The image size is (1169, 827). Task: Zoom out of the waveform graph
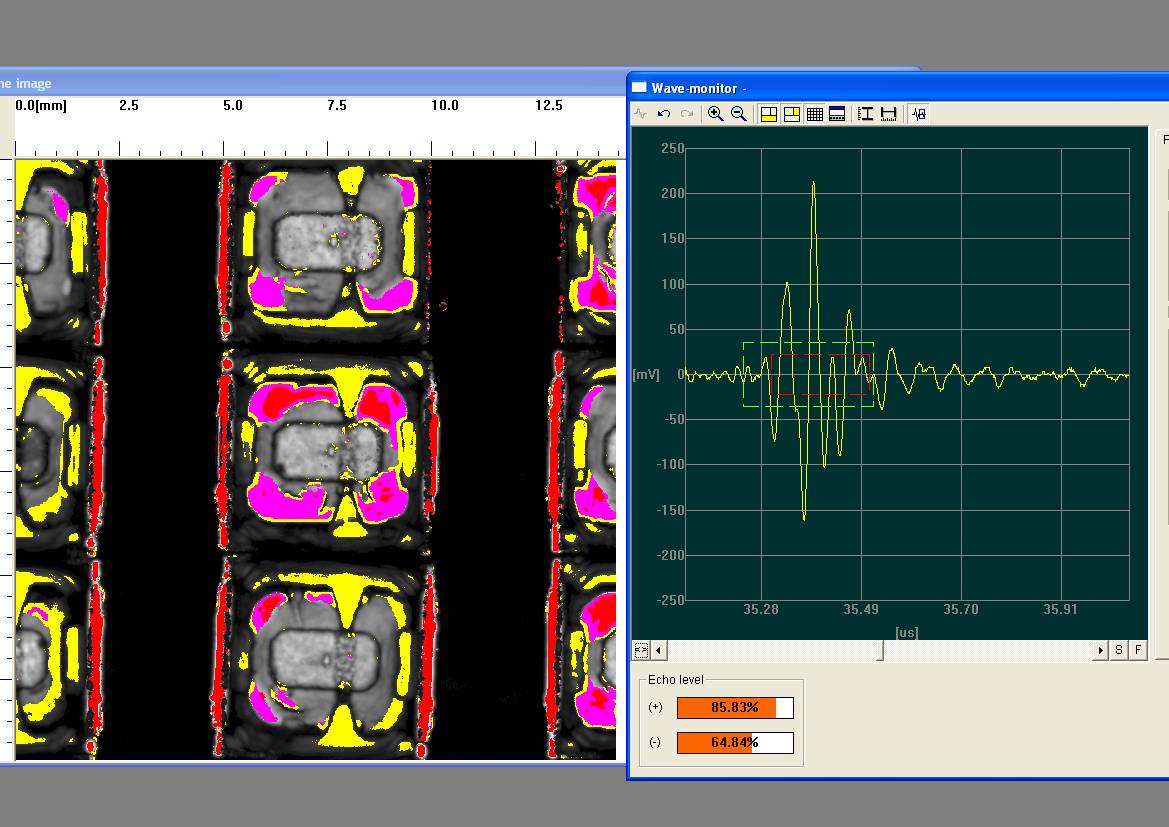[x=739, y=114]
